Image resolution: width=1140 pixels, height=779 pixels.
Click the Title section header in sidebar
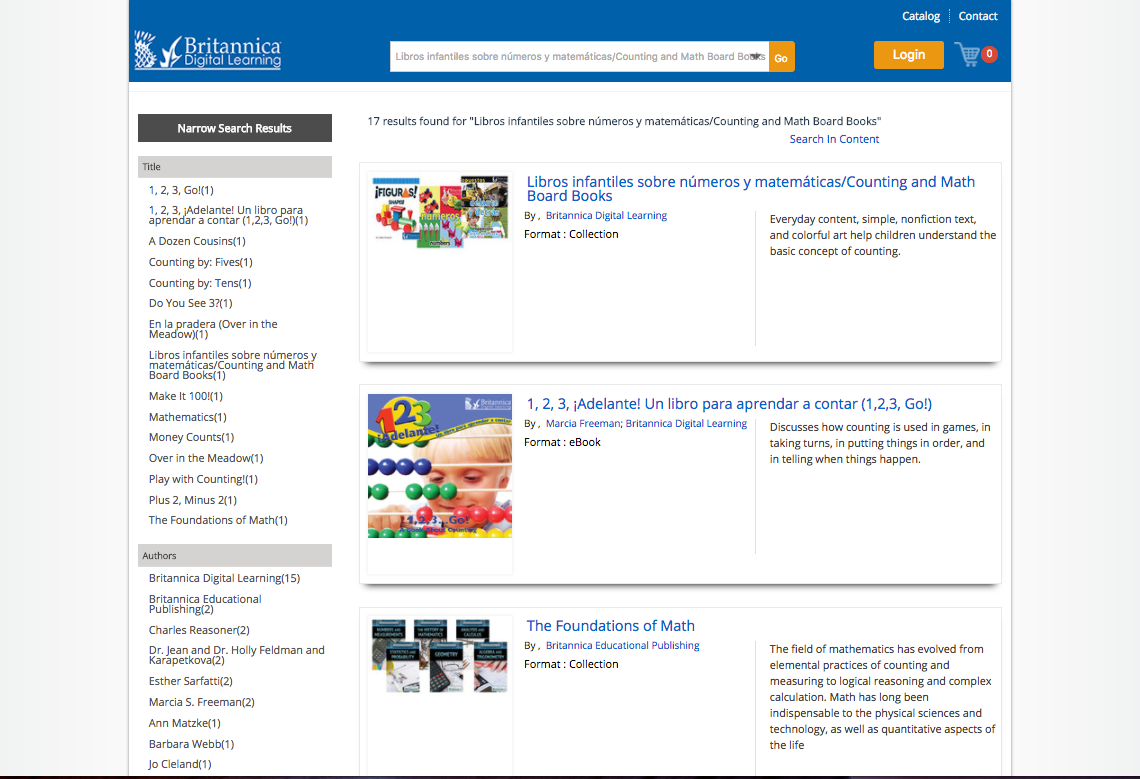(x=235, y=167)
